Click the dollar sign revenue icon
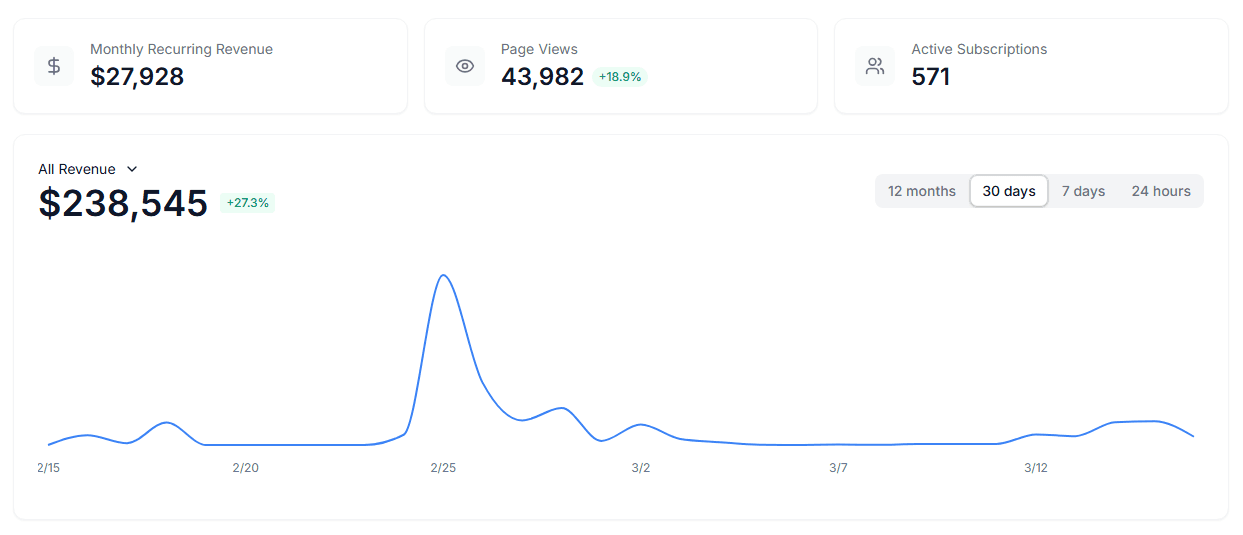1243x535 pixels. (54, 66)
